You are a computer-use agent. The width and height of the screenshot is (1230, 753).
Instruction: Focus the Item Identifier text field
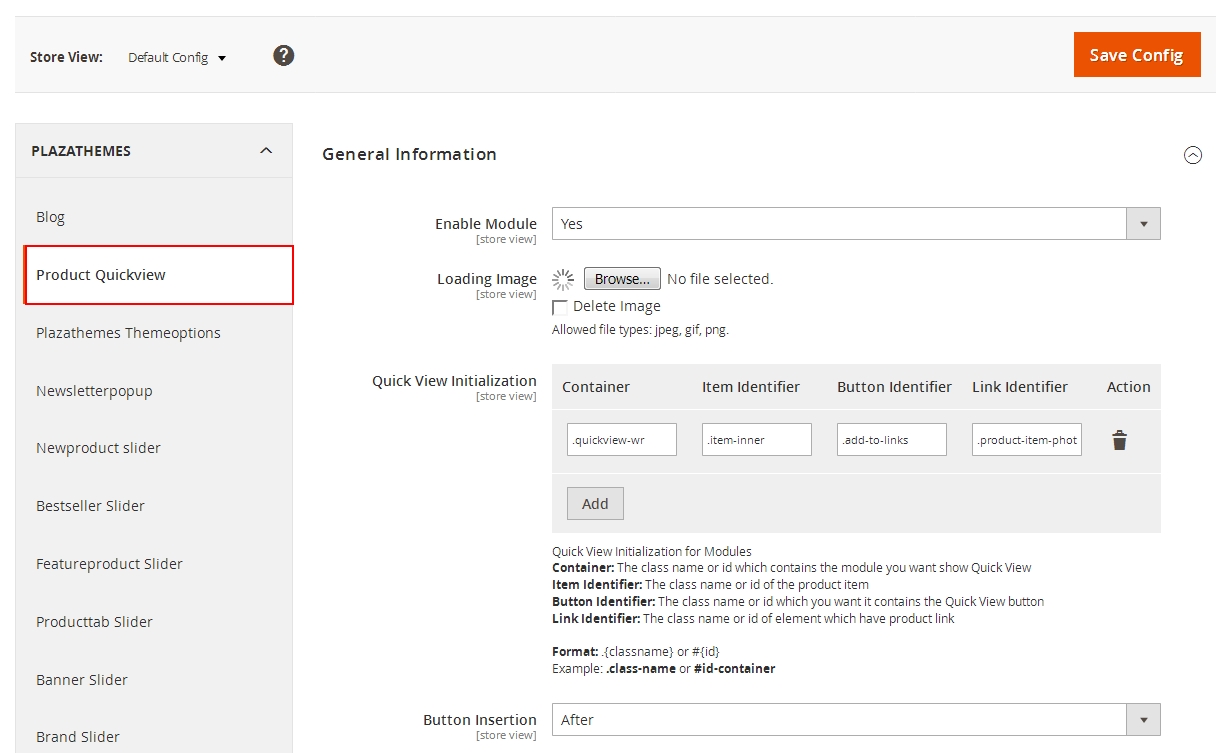(757, 440)
